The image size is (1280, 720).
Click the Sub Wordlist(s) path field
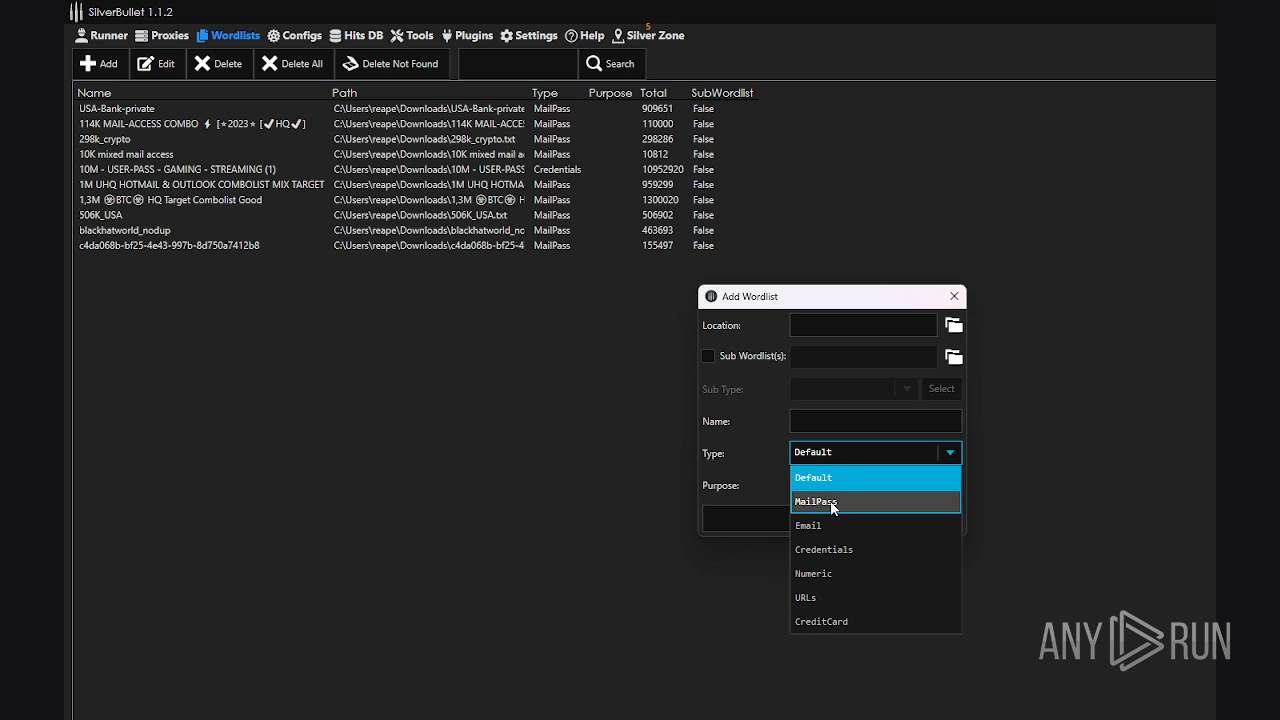(863, 356)
